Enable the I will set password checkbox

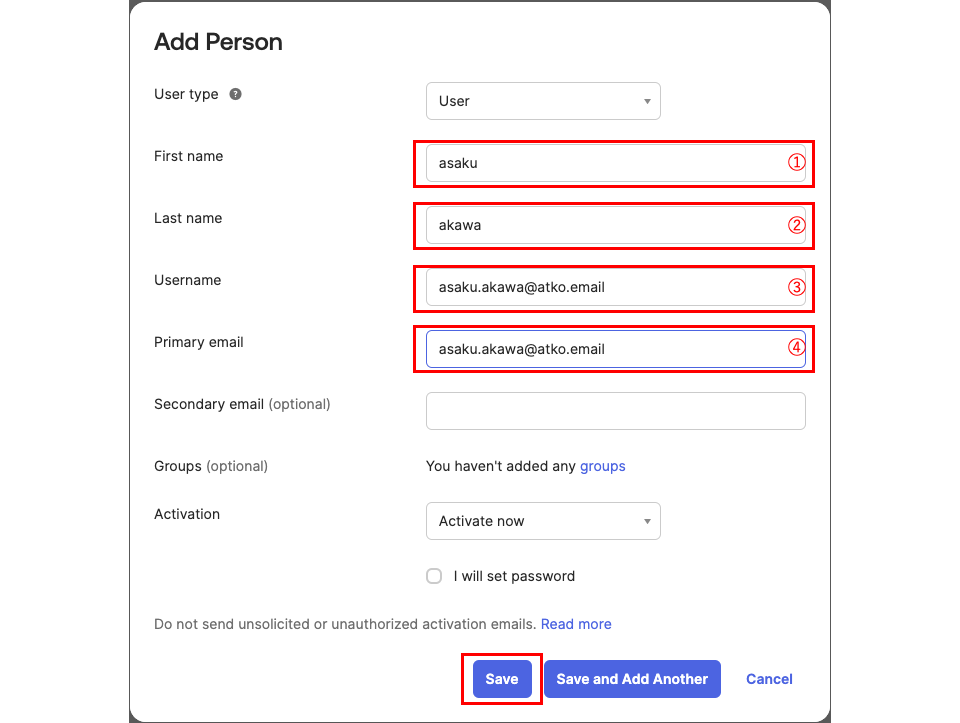point(434,576)
